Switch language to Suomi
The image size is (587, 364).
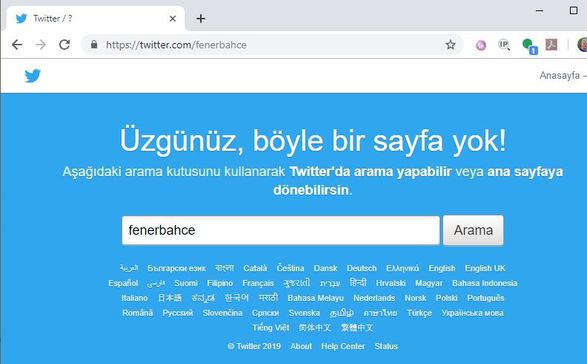[186, 283]
